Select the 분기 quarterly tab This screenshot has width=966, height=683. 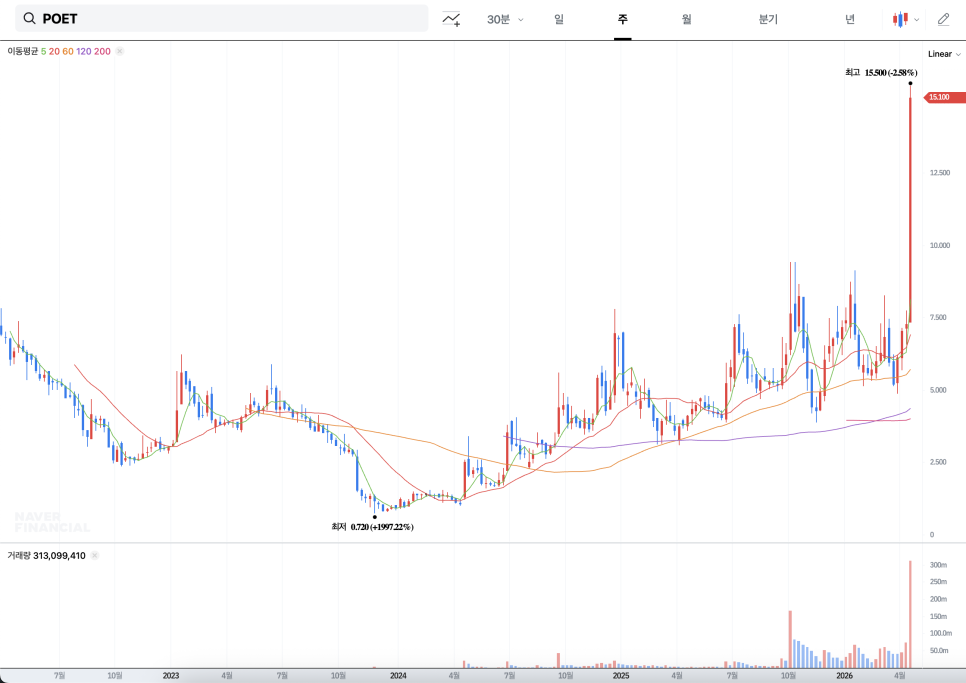tap(768, 19)
